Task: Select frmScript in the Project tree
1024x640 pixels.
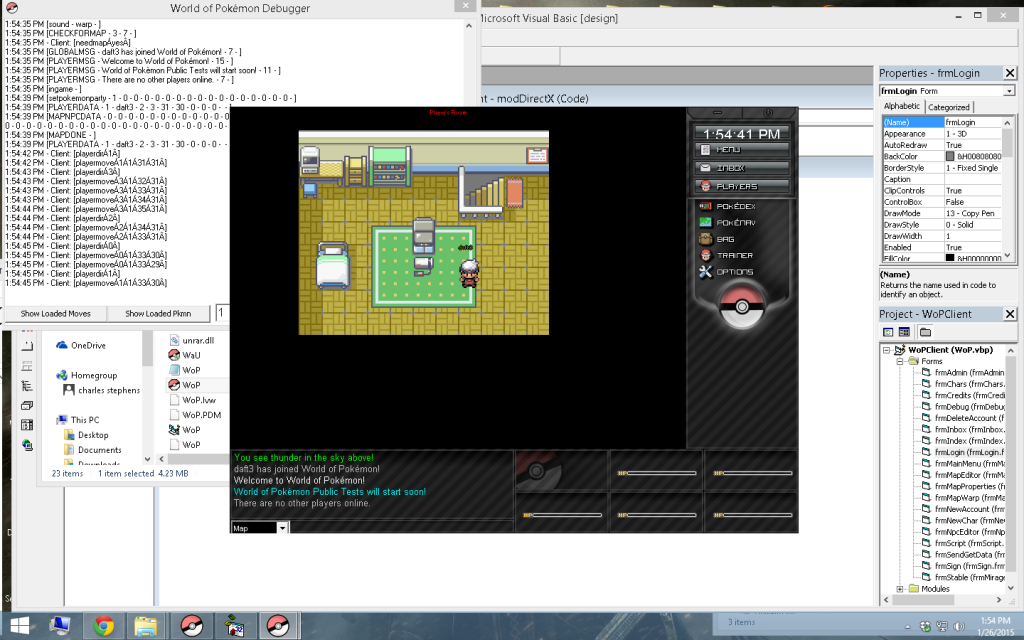Action: (963, 543)
